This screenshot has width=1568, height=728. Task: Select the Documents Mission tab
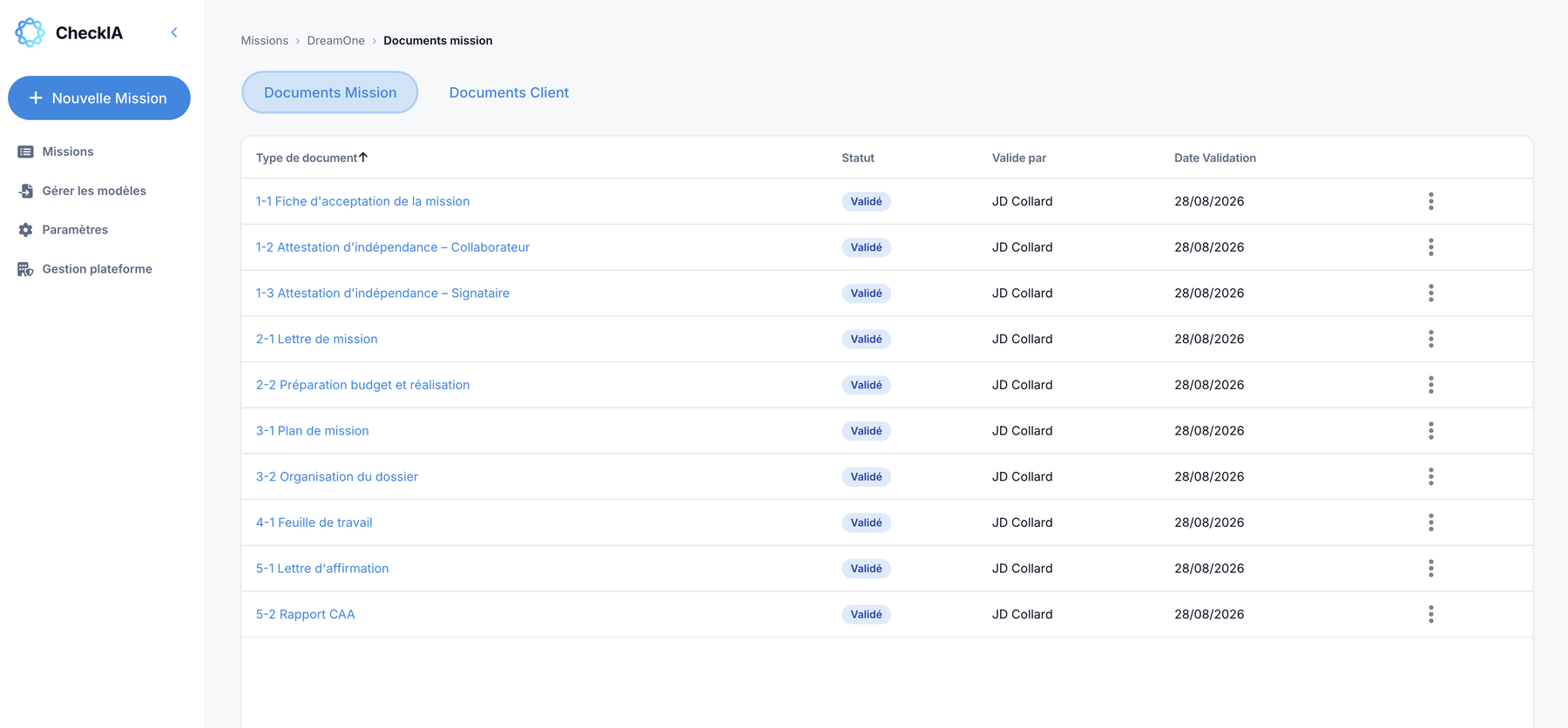pos(330,92)
